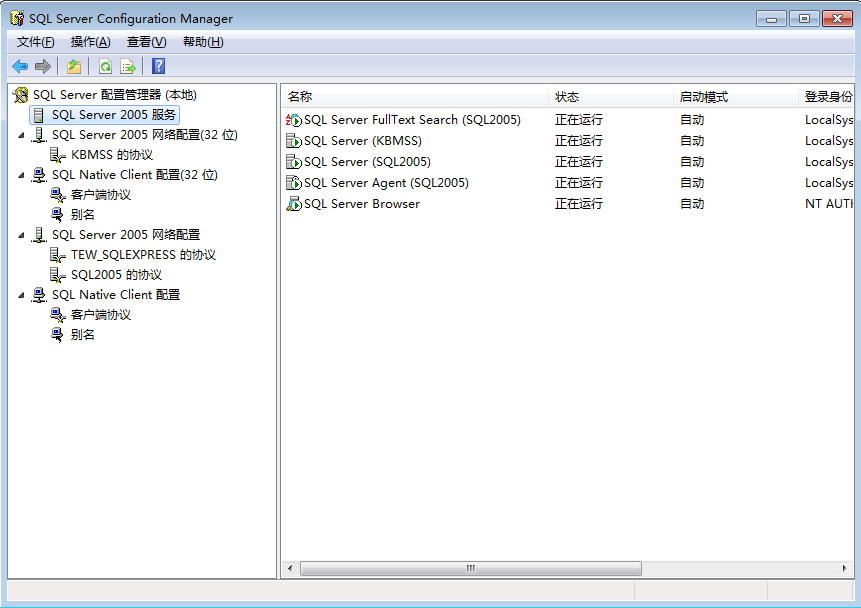861x608 pixels.
Task: Click NT AUTH login cell of Browser row
Action: (x=829, y=204)
